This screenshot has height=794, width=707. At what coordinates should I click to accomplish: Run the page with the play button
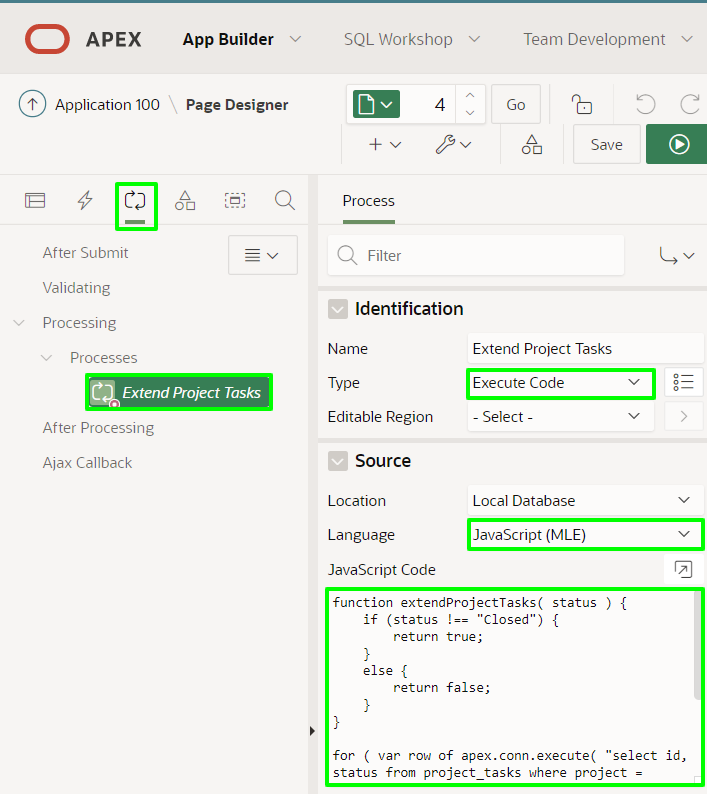677,144
